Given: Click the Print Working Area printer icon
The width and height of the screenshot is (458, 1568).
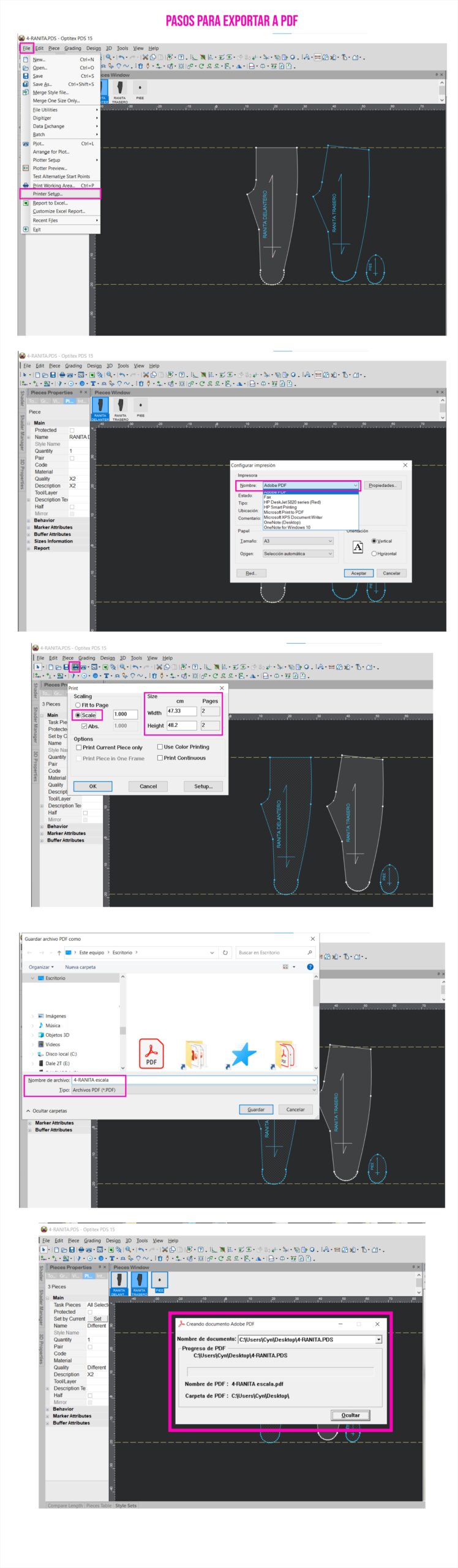Looking at the screenshot, I should click(25, 185).
